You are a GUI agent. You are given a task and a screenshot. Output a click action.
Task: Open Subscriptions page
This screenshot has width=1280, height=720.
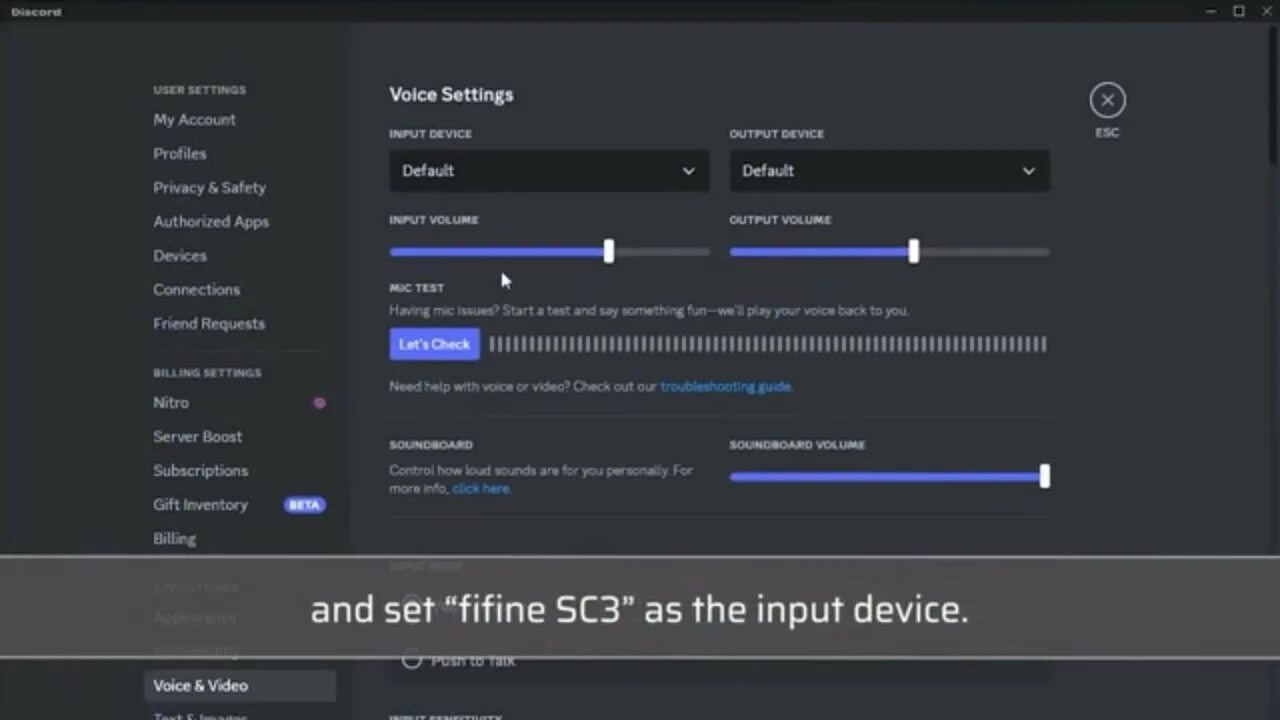pyautogui.click(x=200, y=470)
